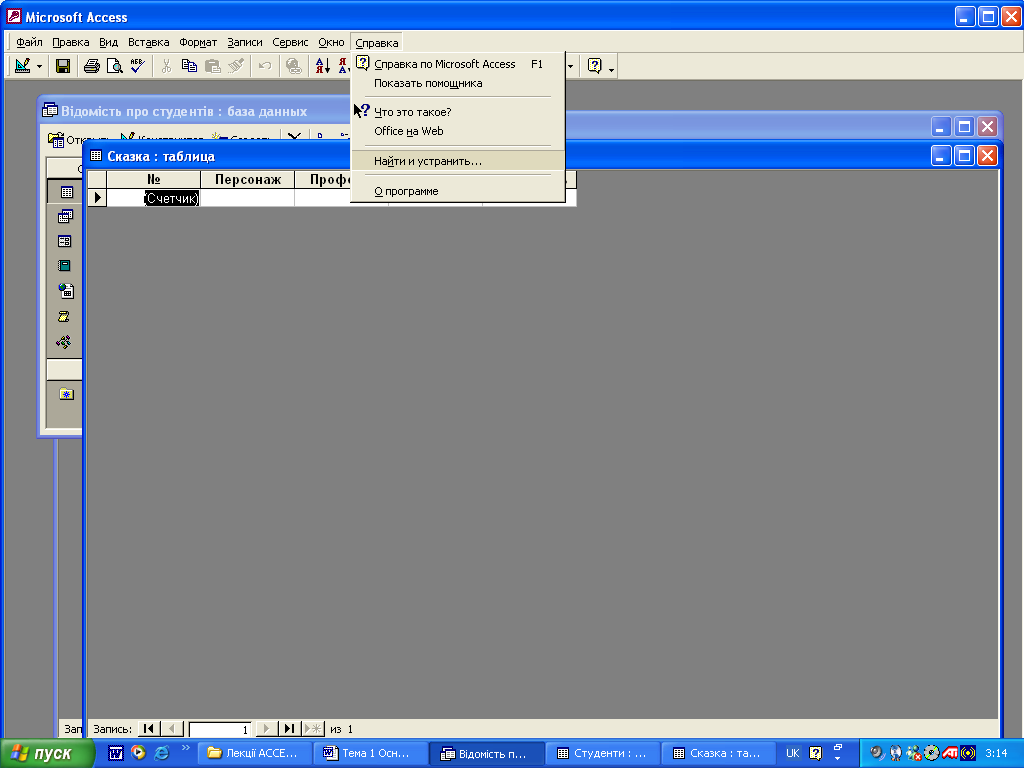Screen dimensions: 1024x768
Task: Click the ATI tray icon
Action: coord(950,753)
